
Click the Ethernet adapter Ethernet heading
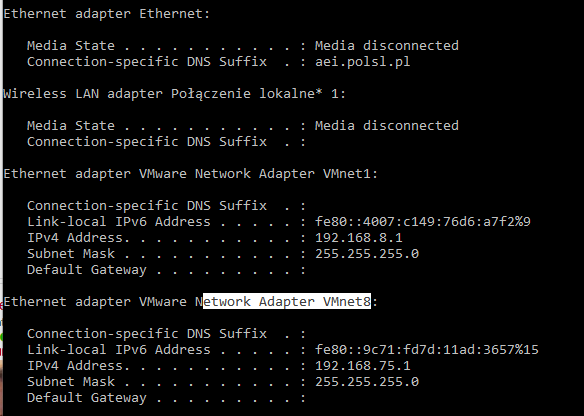pyautogui.click(x=107, y=14)
